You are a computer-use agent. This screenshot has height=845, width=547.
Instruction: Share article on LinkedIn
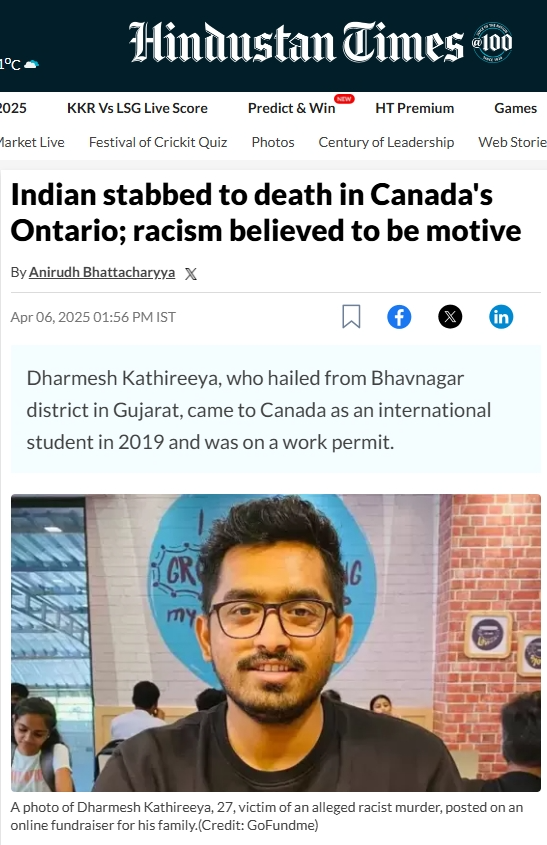pos(501,317)
